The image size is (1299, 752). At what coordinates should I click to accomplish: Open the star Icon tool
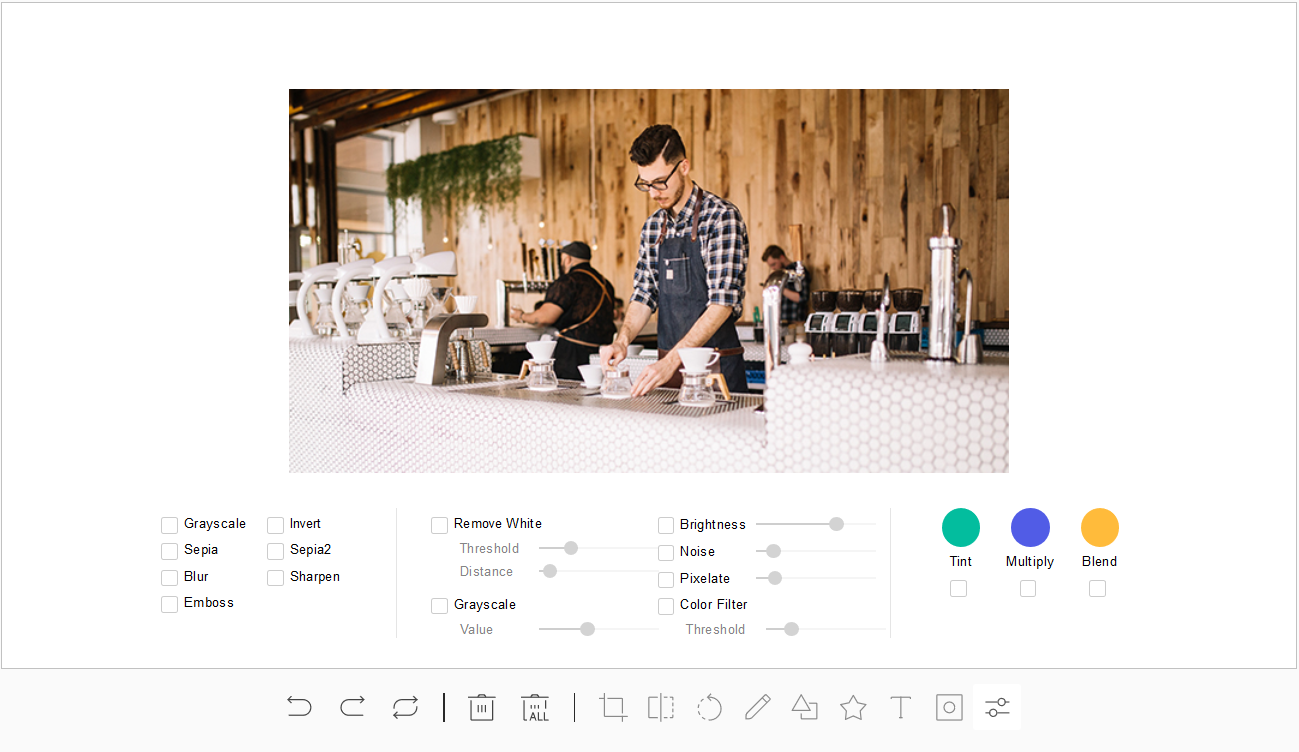853,708
